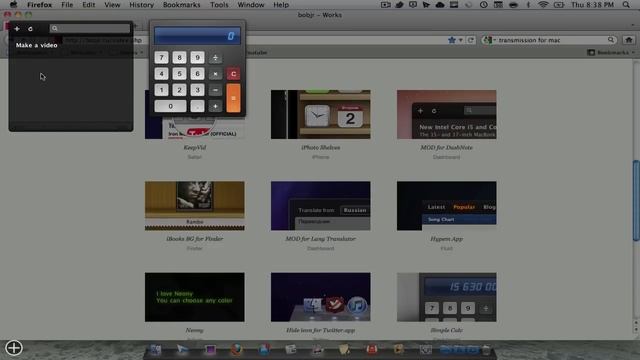The image size is (640, 360).
Task: Click the Wi-Fi status icon
Action: (543, 5)
